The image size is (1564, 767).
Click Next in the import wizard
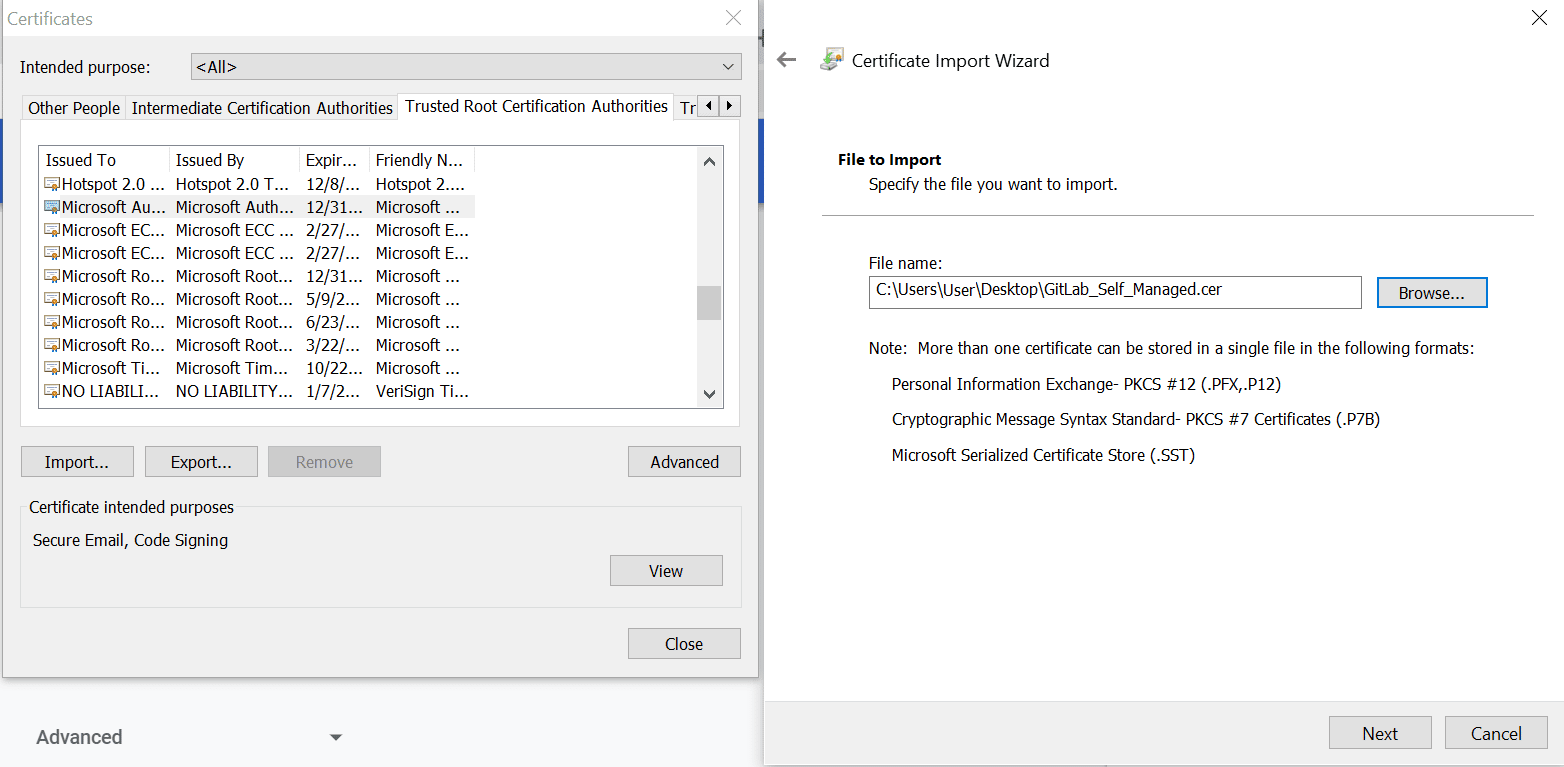(x=1379, y=733)
